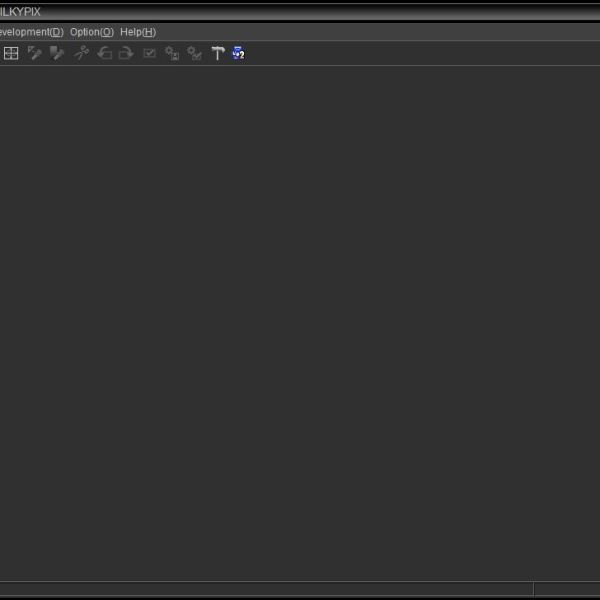Click the empty dark preview area
Screen dimensions: 600x600
[x=300, y=320]
